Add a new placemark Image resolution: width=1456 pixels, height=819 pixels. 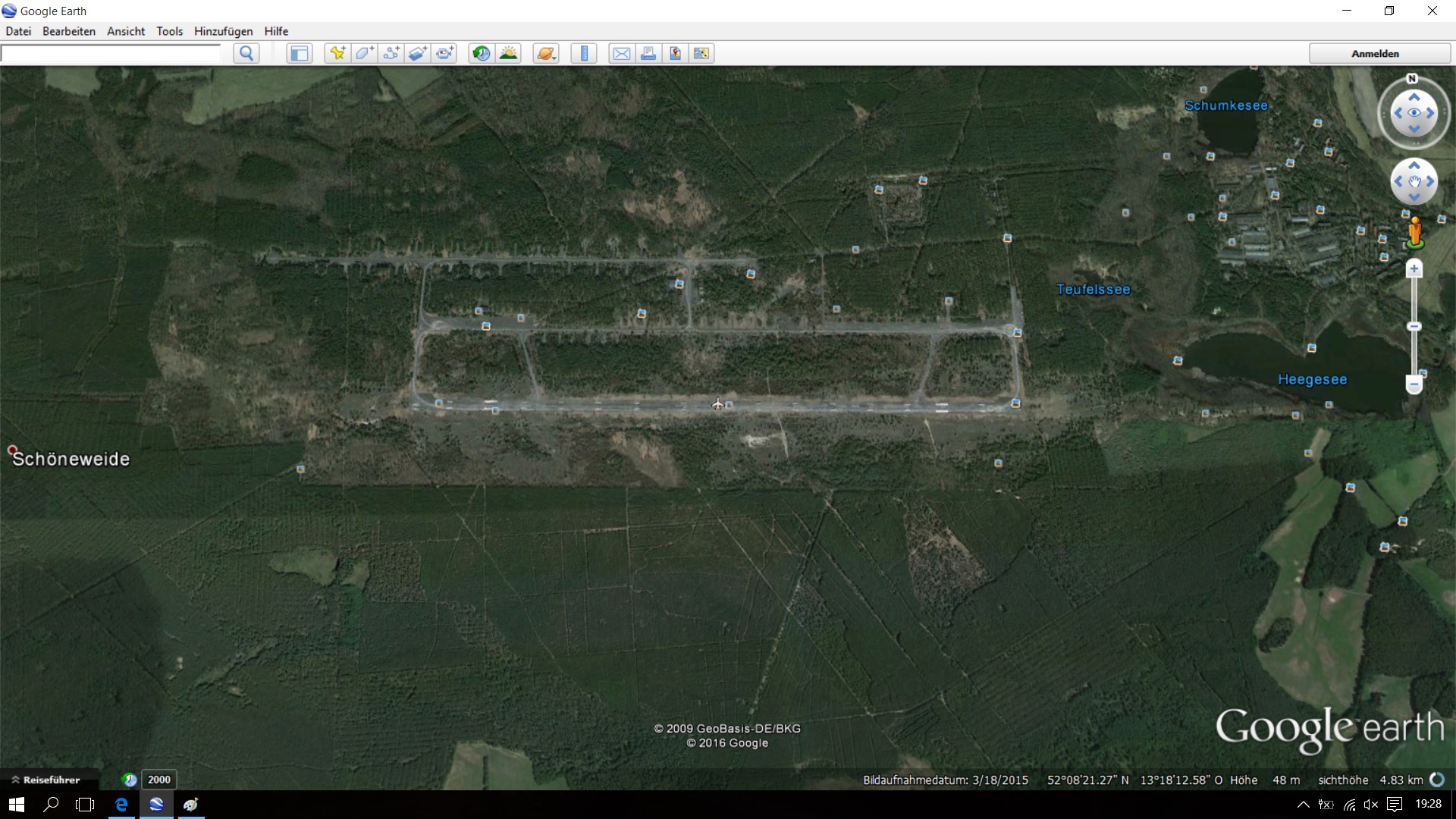click(x=337, y=53)
